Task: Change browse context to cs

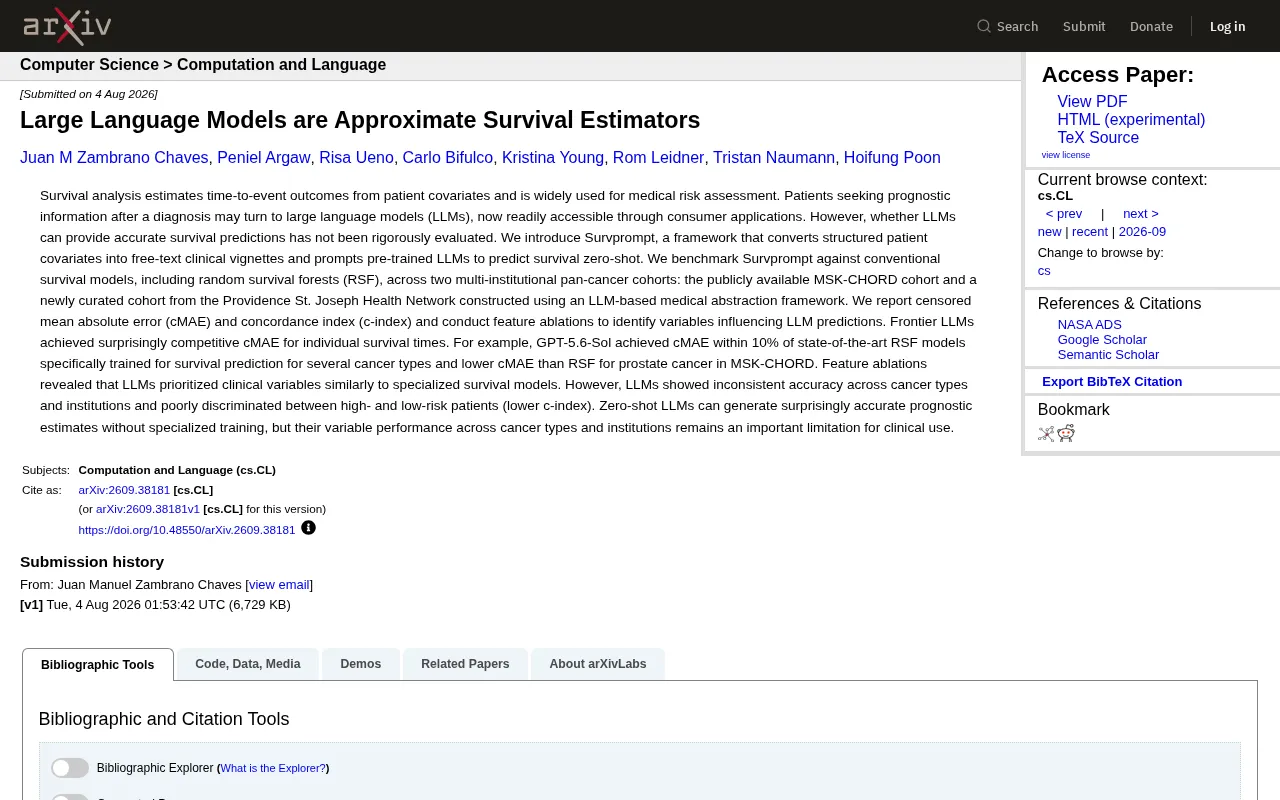Action: tap(1044, 271)
